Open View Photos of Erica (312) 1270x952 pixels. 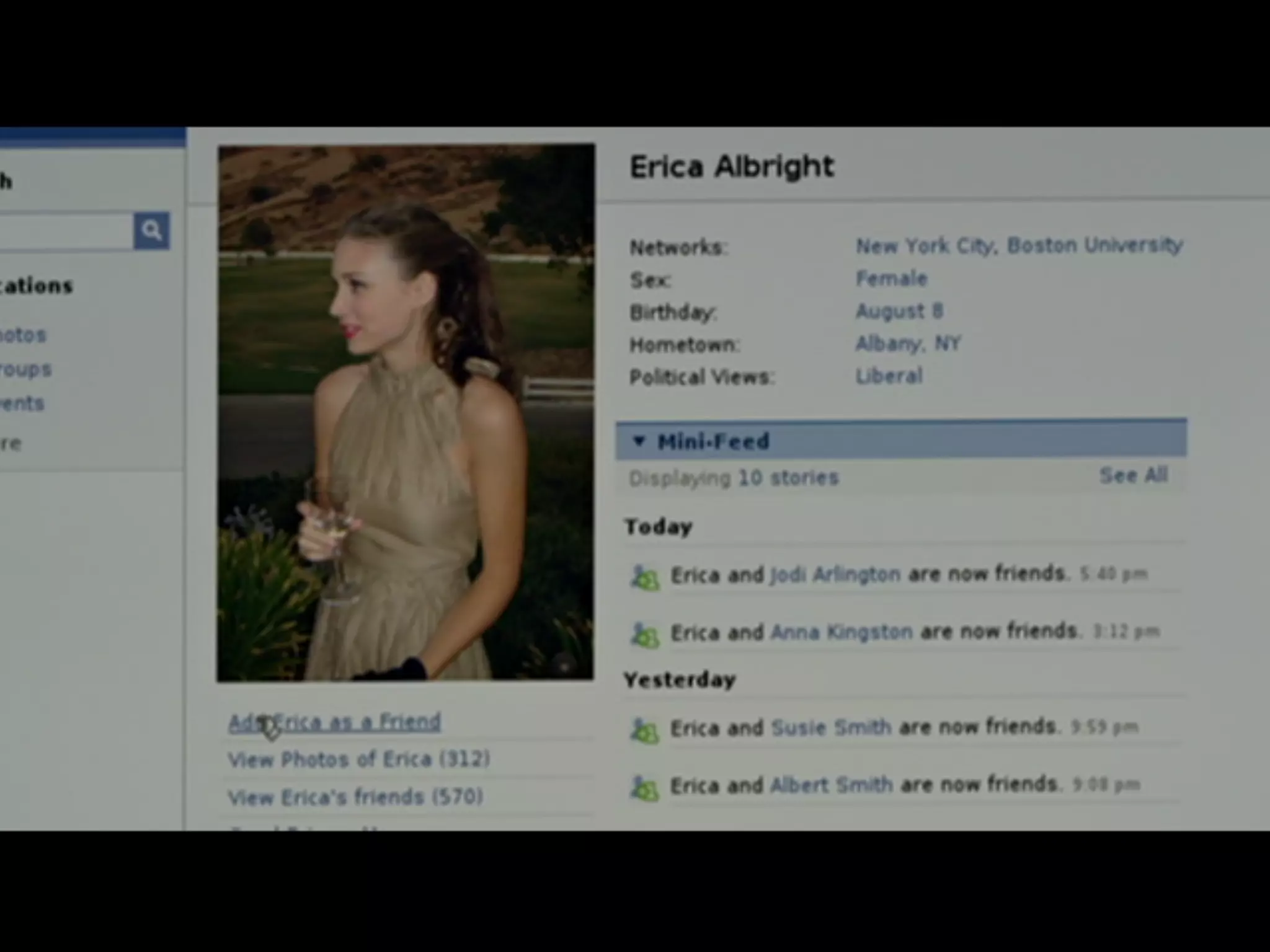click(x=358, y=760)
